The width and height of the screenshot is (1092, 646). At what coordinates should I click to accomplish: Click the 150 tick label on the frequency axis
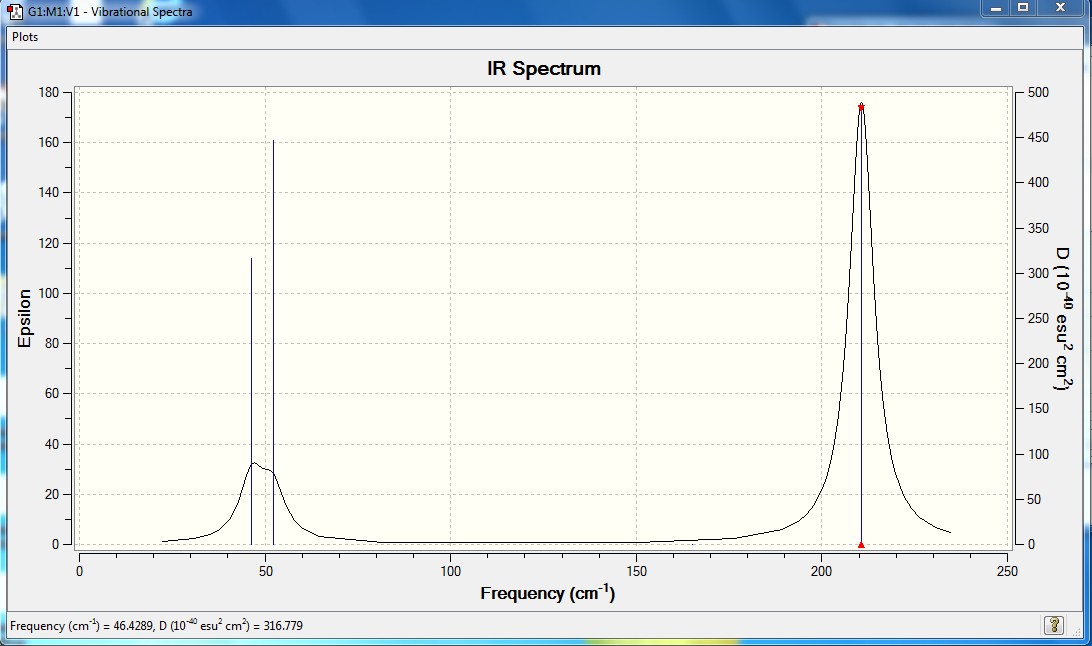tap(636, 572)
